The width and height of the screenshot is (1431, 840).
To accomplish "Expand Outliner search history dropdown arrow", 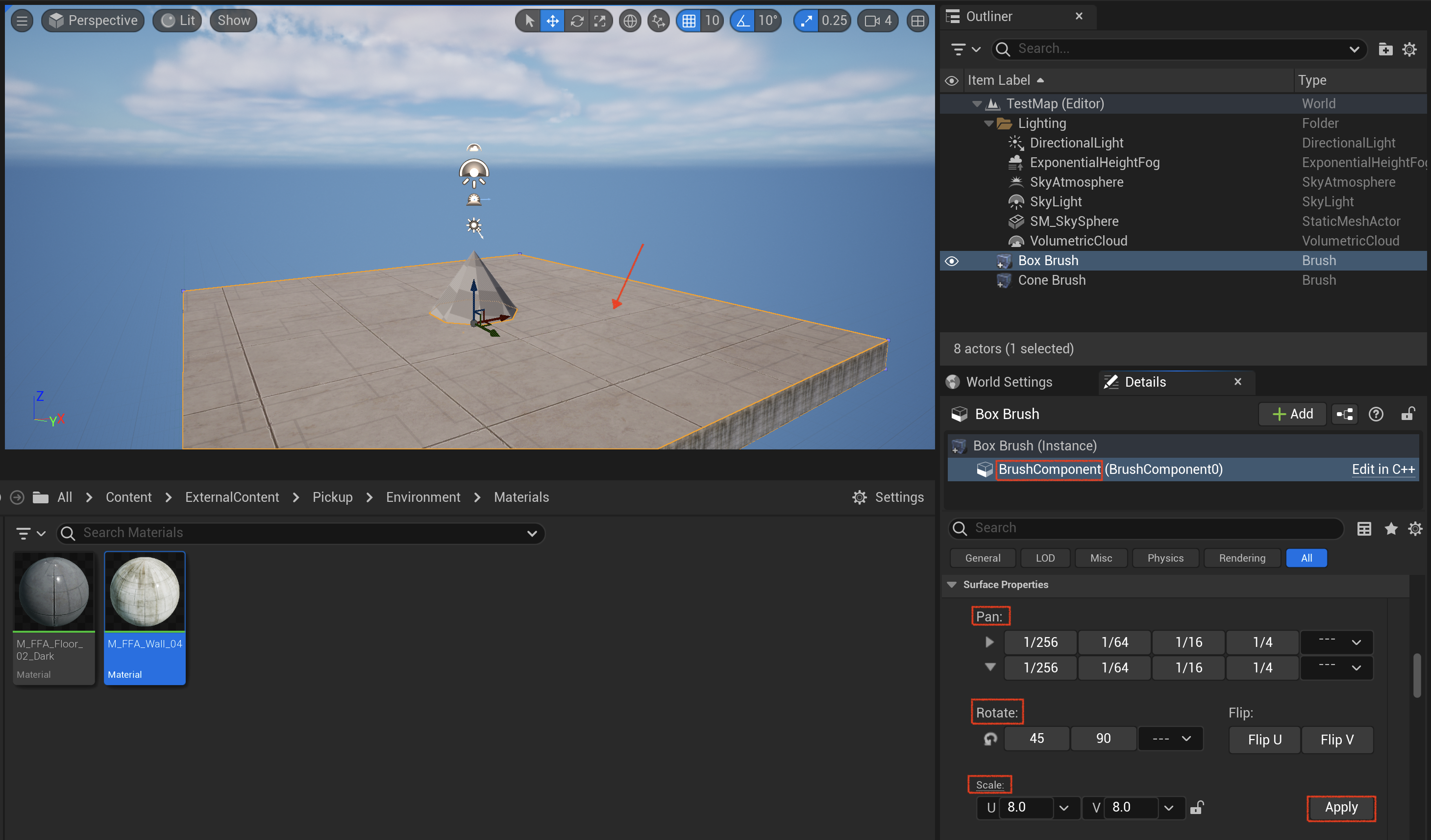I will pyautogui.click(x=1354, y=49).
